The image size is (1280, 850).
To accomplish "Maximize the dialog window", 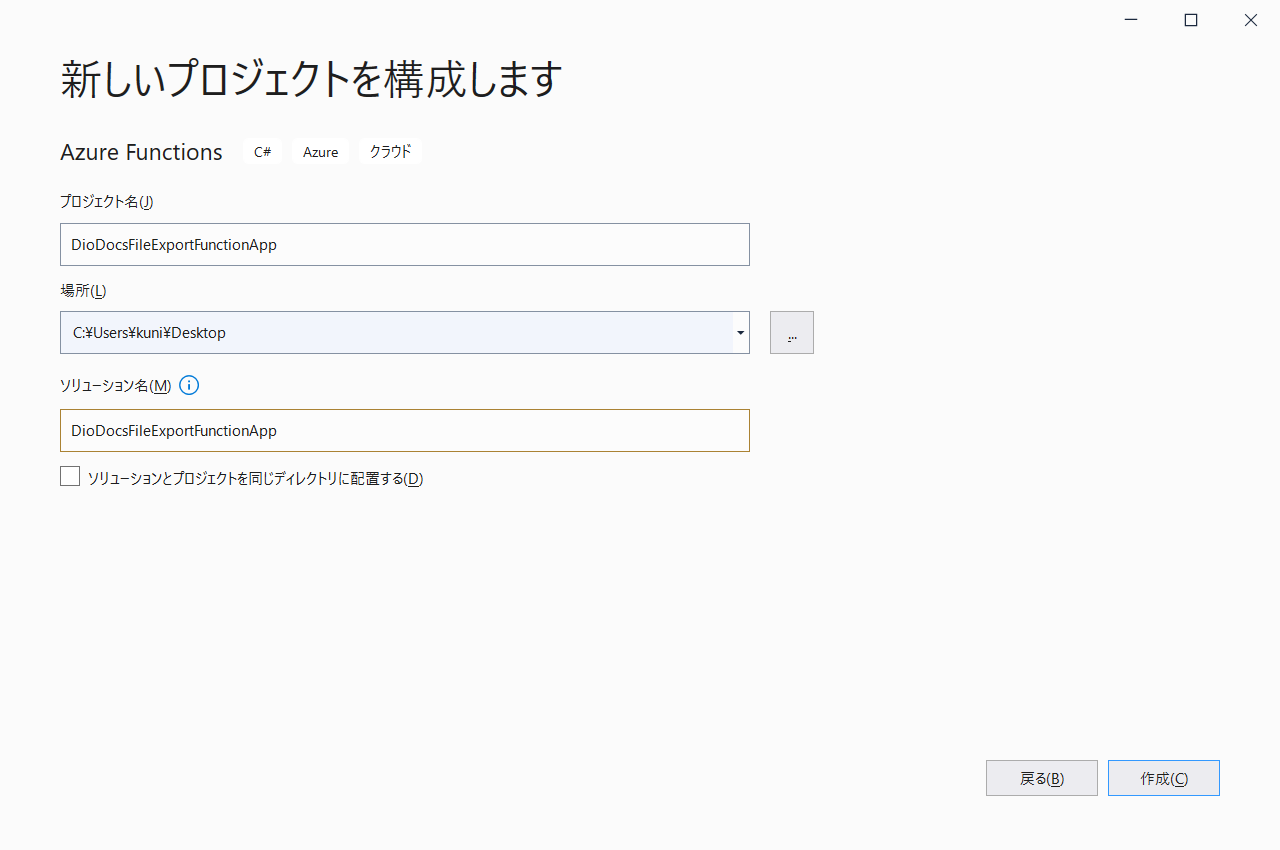I will click(x=1191, y=20).
